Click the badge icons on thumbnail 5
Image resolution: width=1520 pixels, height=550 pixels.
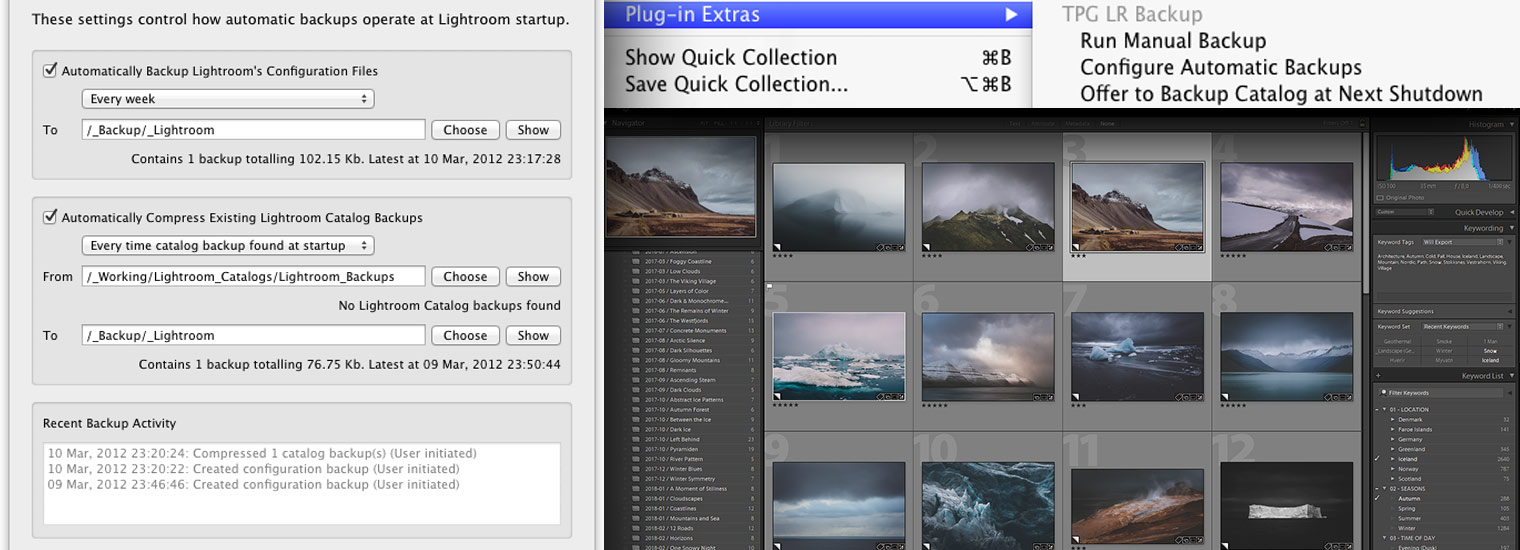[890, 396]
